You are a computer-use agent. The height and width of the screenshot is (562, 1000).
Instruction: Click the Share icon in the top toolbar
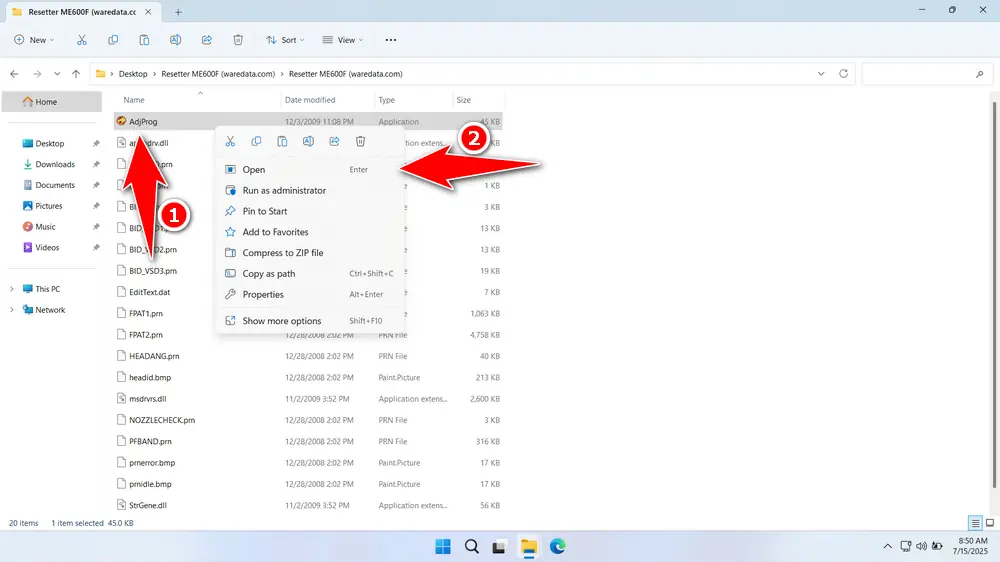[x=207, y=40]
